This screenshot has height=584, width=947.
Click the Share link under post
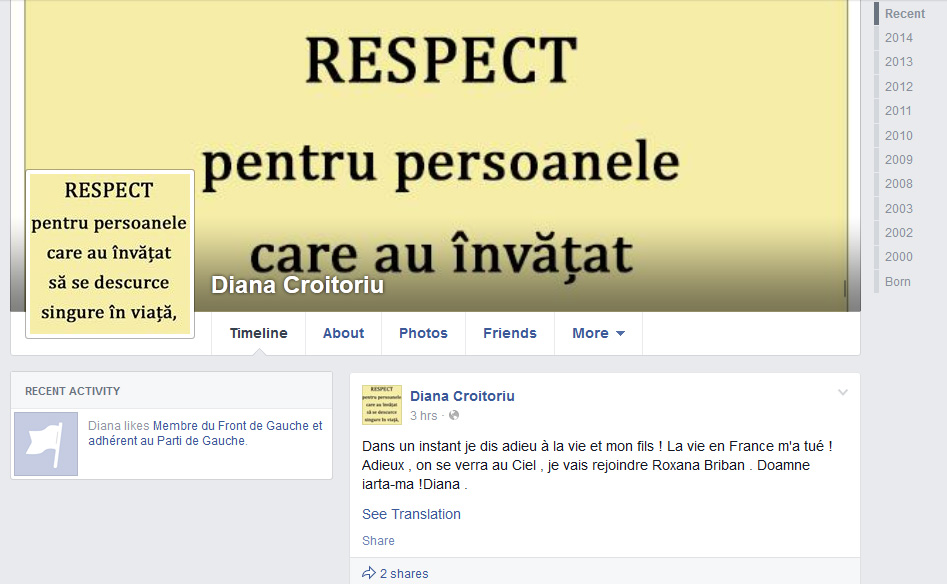click(378, 541)
